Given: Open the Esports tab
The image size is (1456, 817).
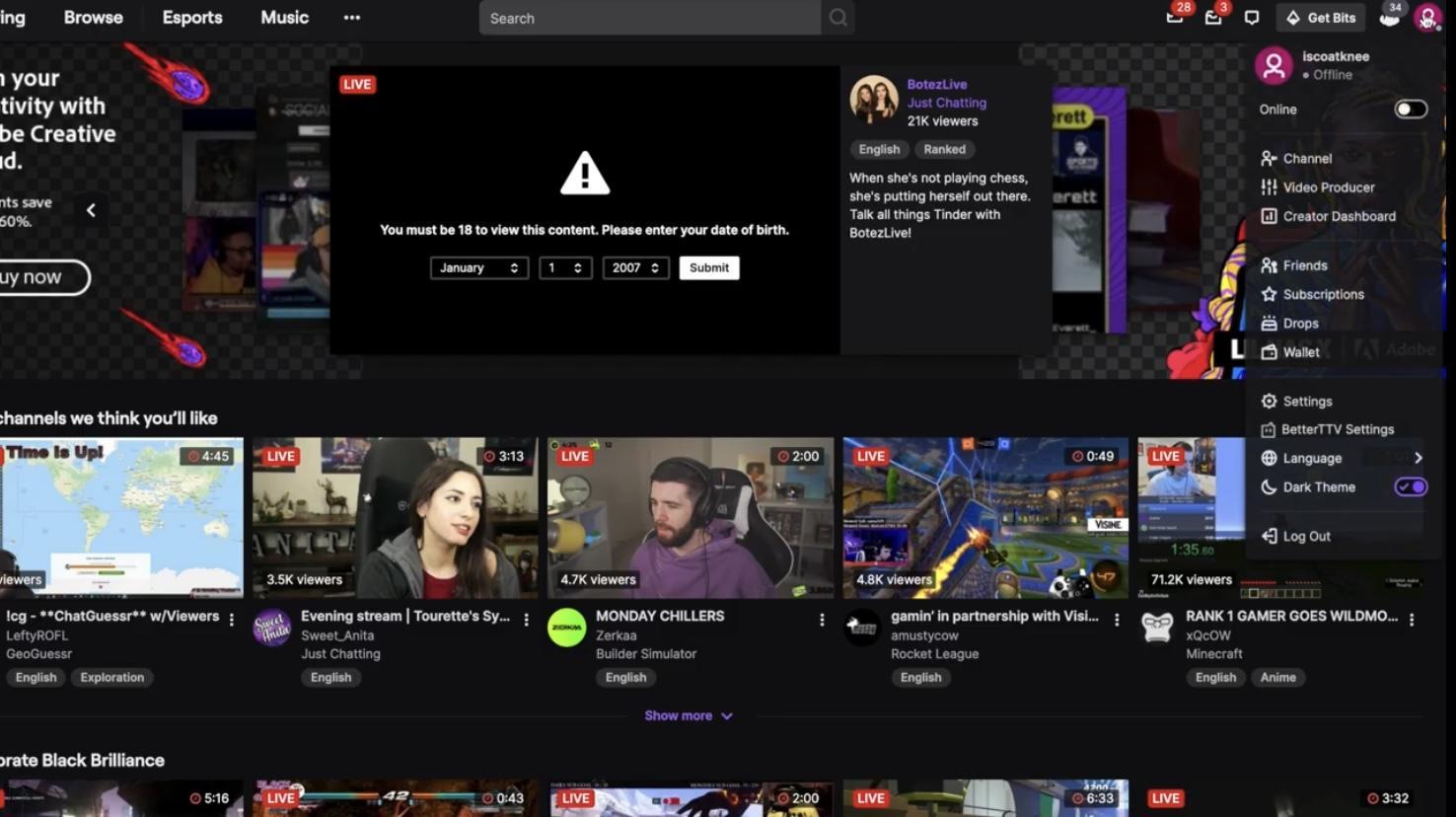Looking at the screenshot, I should coord(192,18).
